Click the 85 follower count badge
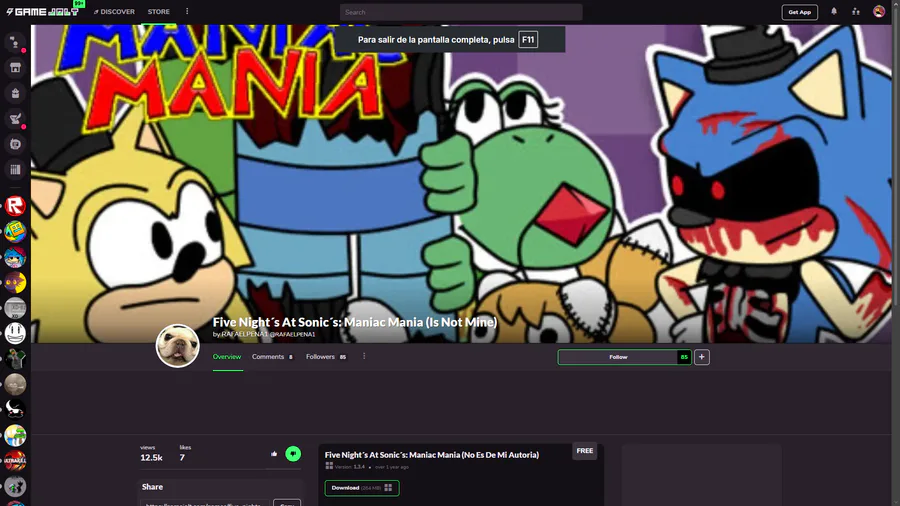This screenshot has width=900, height=506. (x=684, y=357)
